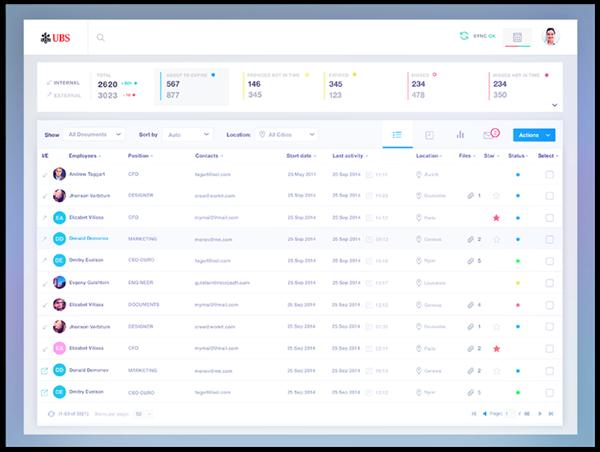Screen dimensions: 600x452
Task: Check the Select box in Donald Demorrev's first row
Action: pos(549,239)
